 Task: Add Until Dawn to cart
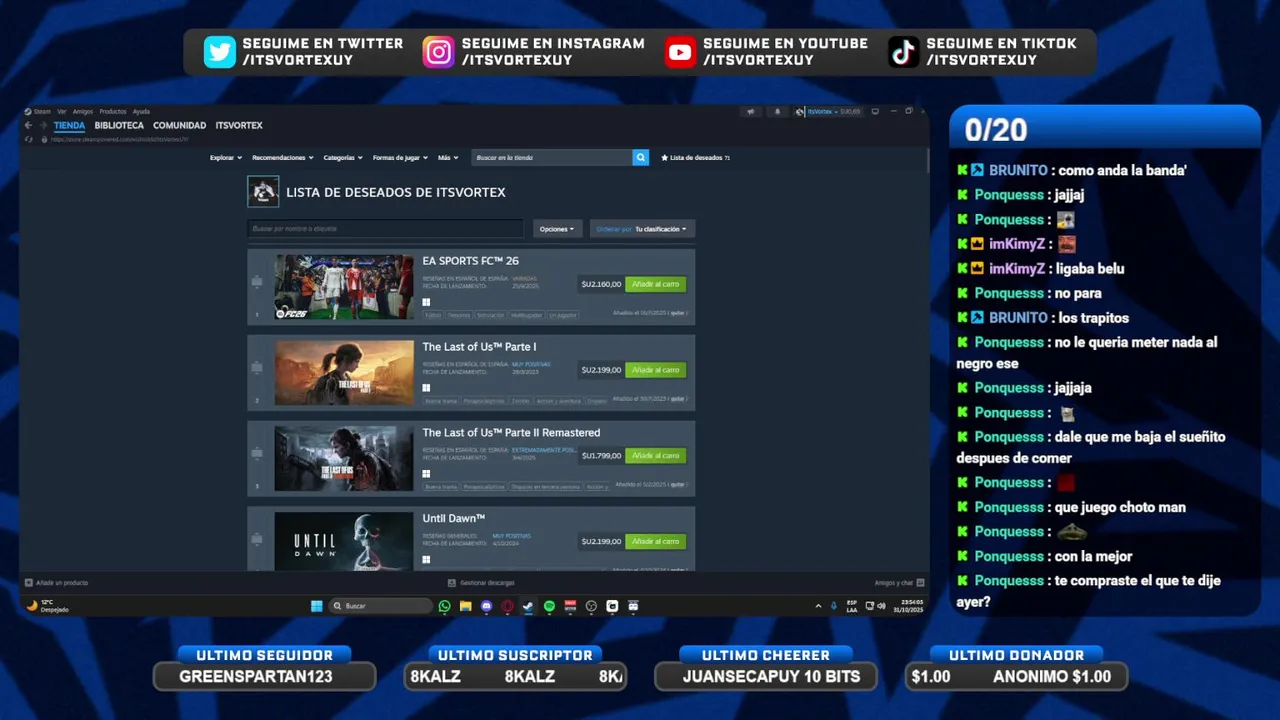655,541
